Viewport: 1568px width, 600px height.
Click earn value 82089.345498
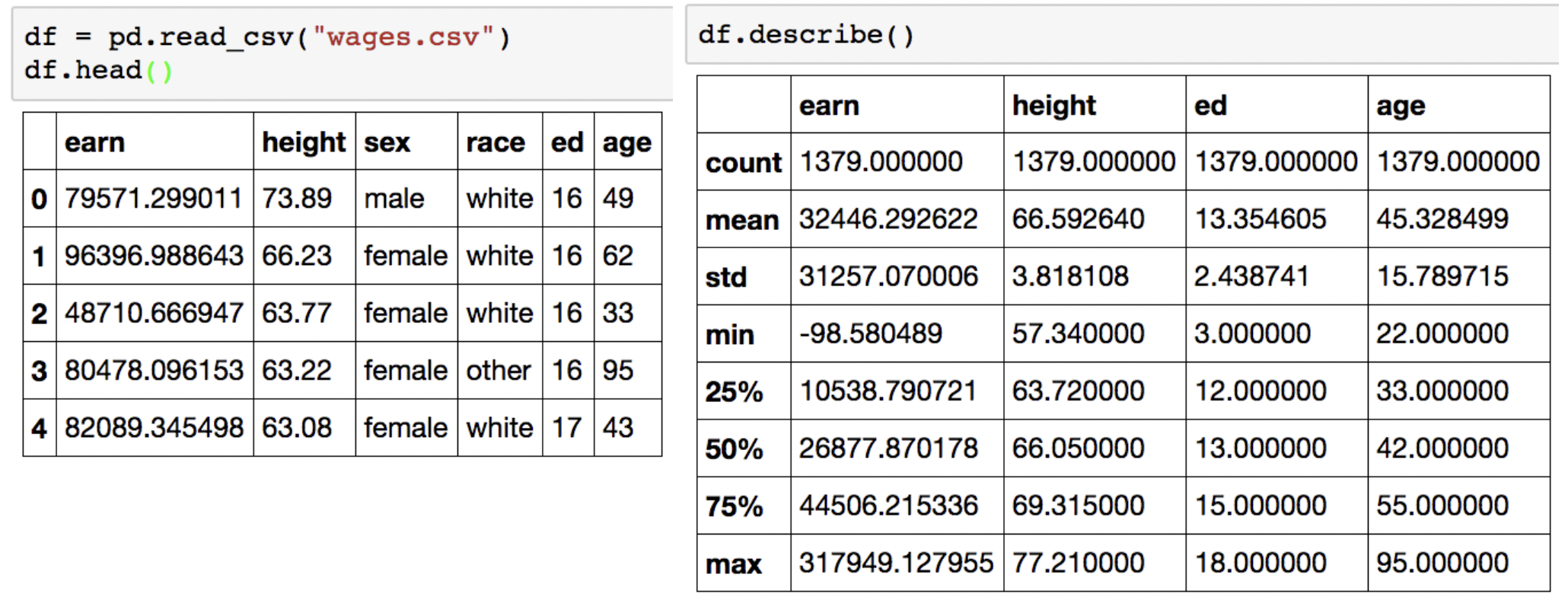point(154,427)
